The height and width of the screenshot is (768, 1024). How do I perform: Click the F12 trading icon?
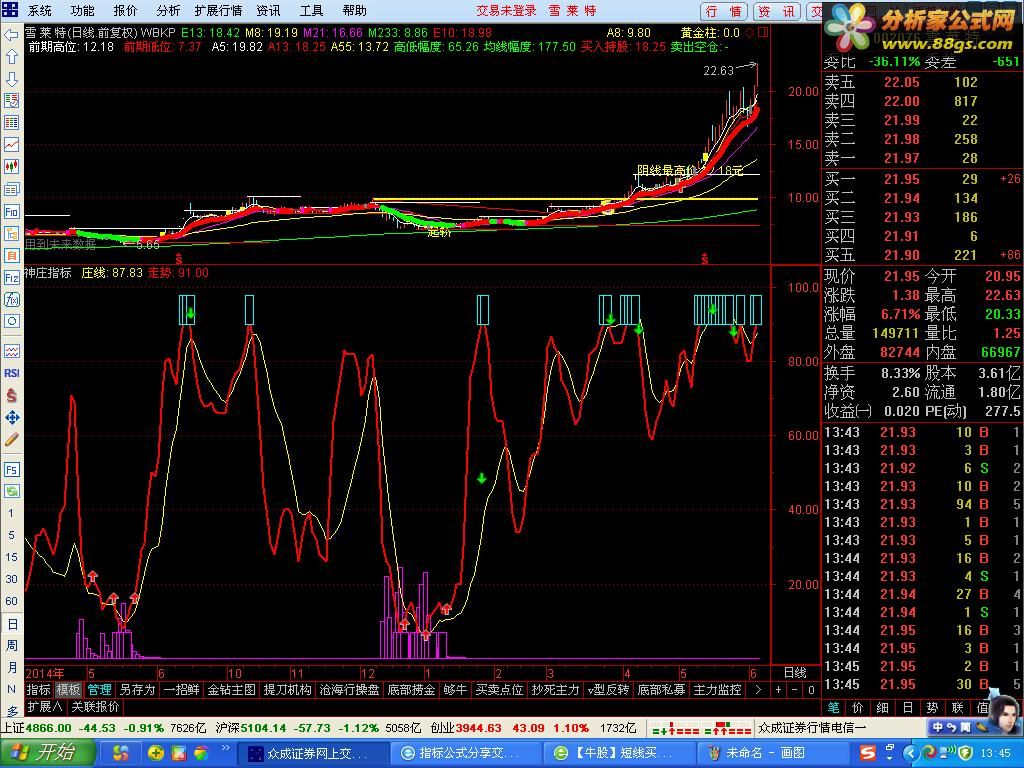[11, 278]
